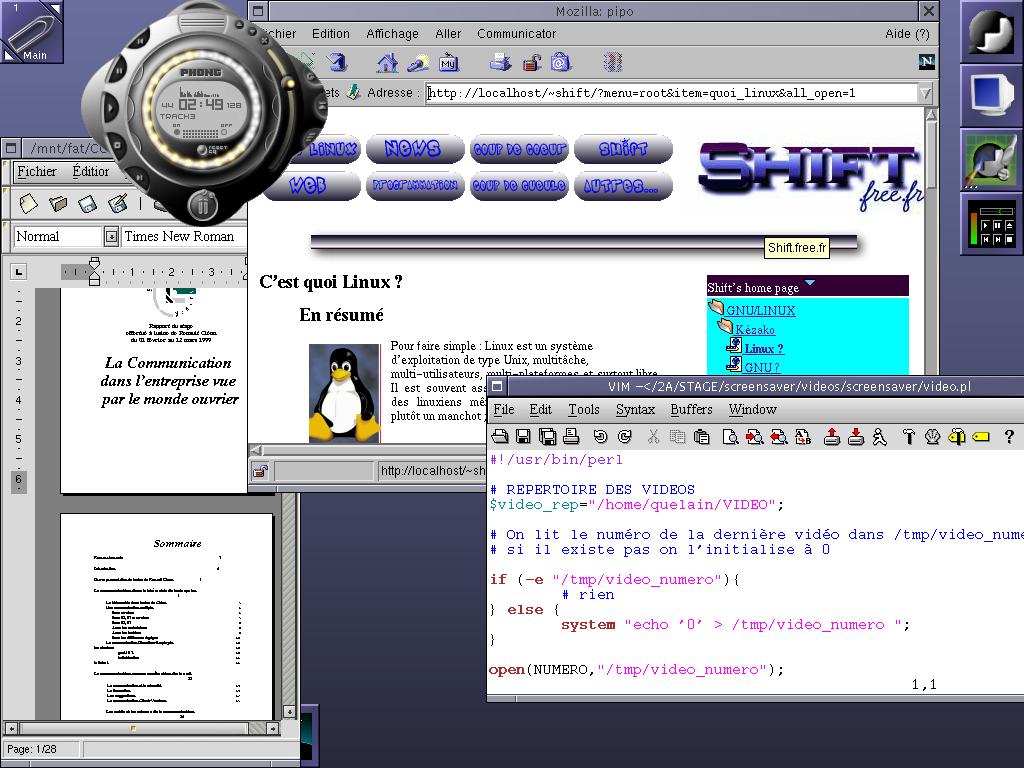Screen dimensions: 1024x768
Task: Click the Security padlock icon in Mozilla
Action: click(532, 63)
